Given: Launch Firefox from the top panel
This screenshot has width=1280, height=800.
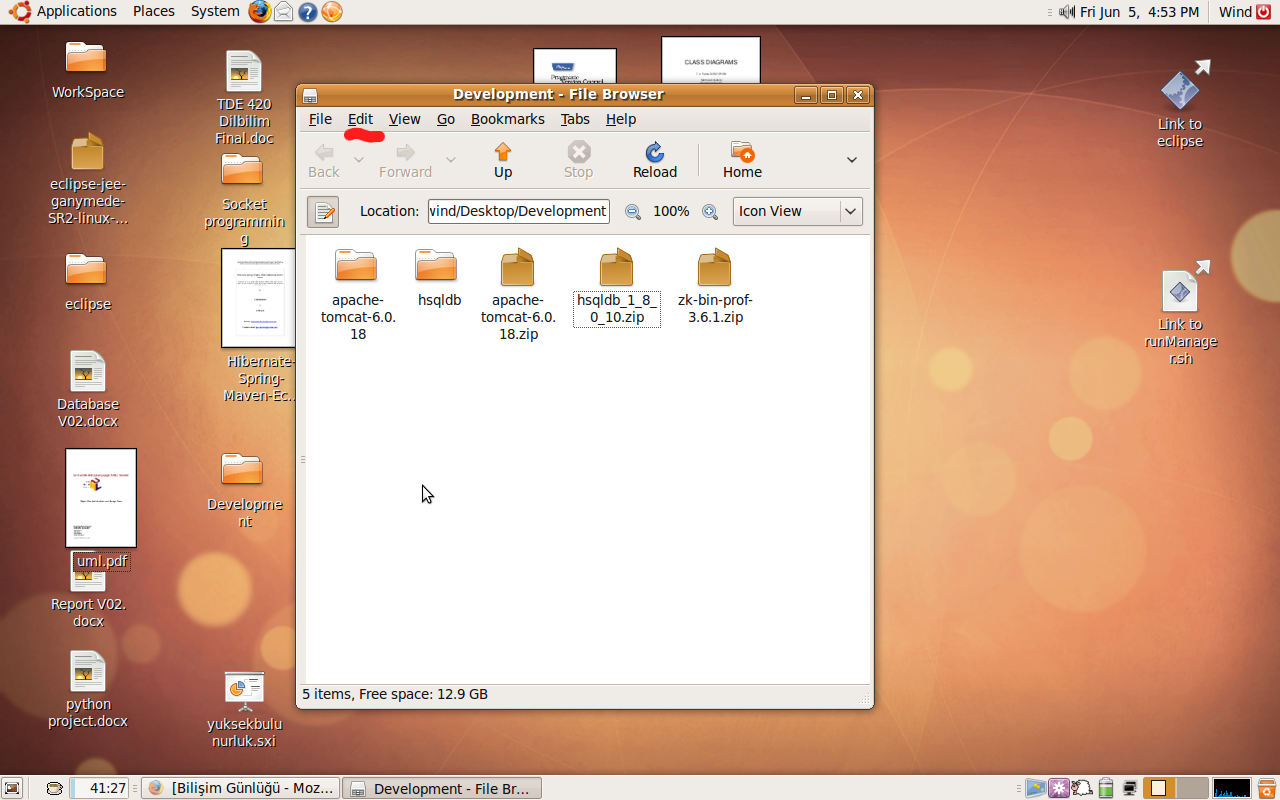Looking at the screenshot, I should pos(259,11).
